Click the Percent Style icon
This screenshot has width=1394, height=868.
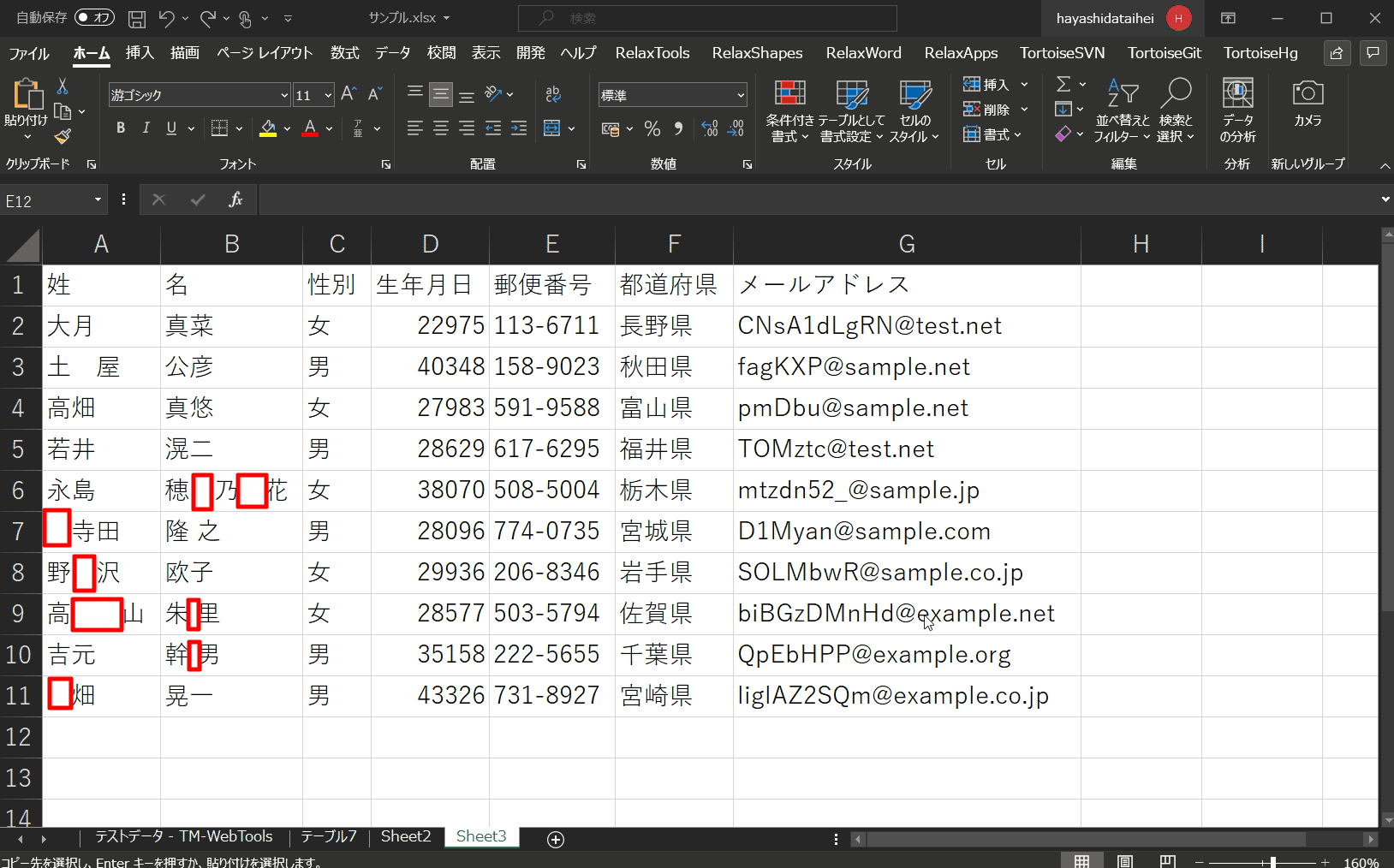click(652, 128)
